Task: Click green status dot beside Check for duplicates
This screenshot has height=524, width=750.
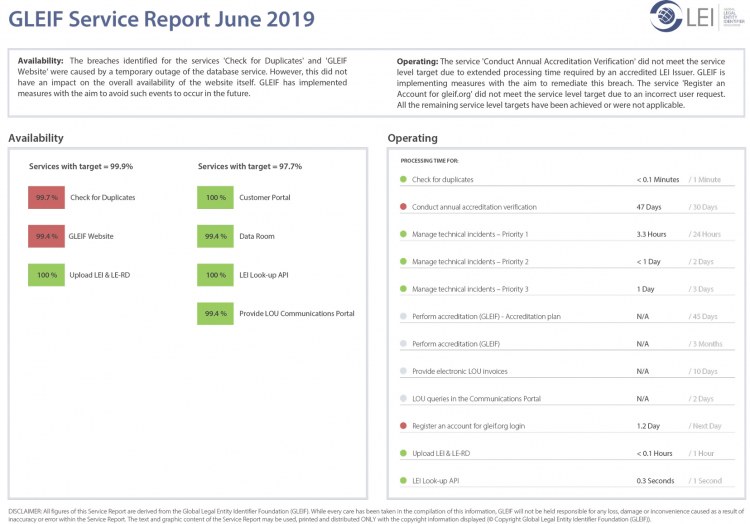Action: tap(403, 180)
